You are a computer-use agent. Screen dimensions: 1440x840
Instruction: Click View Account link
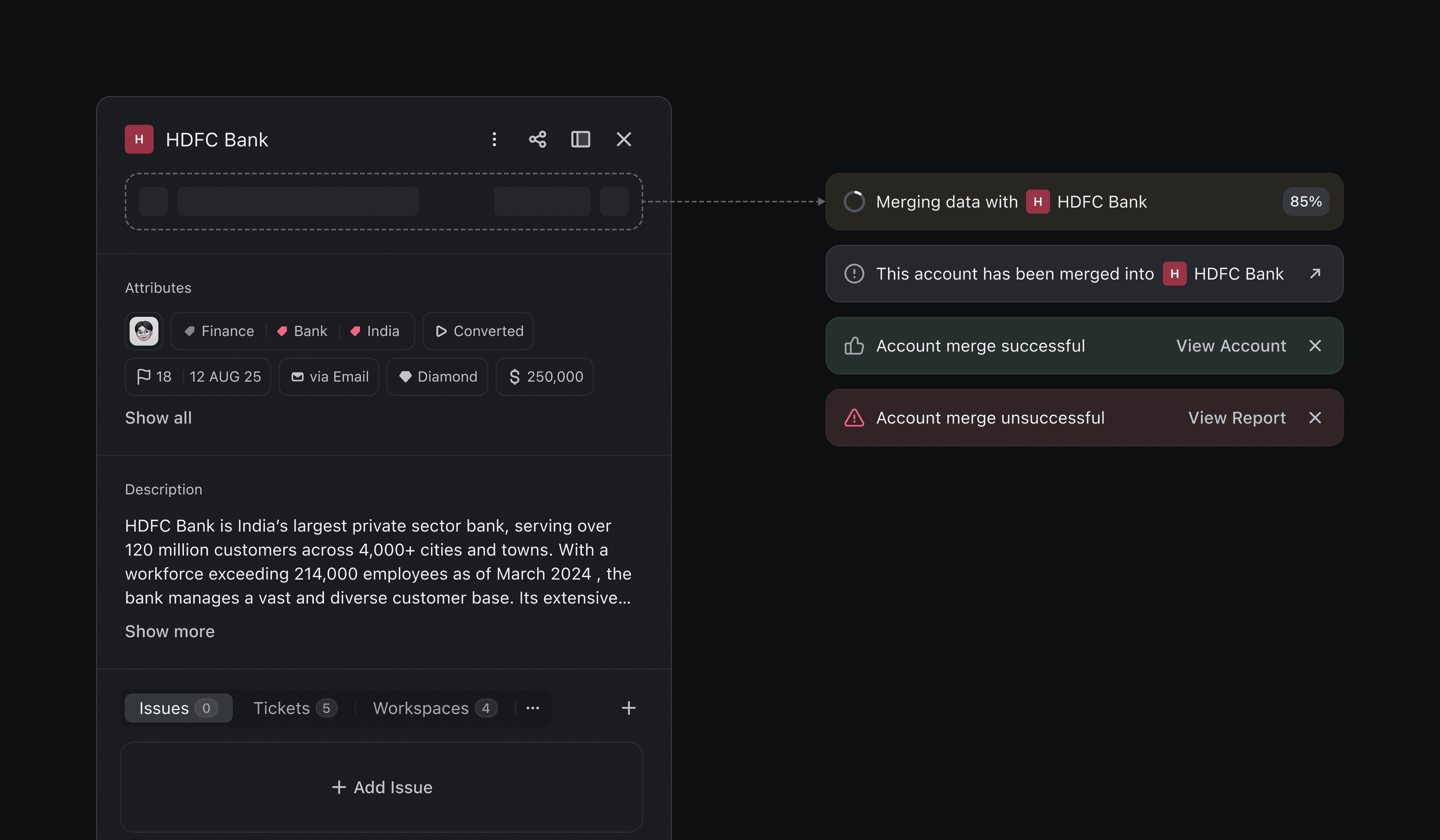1231,346
